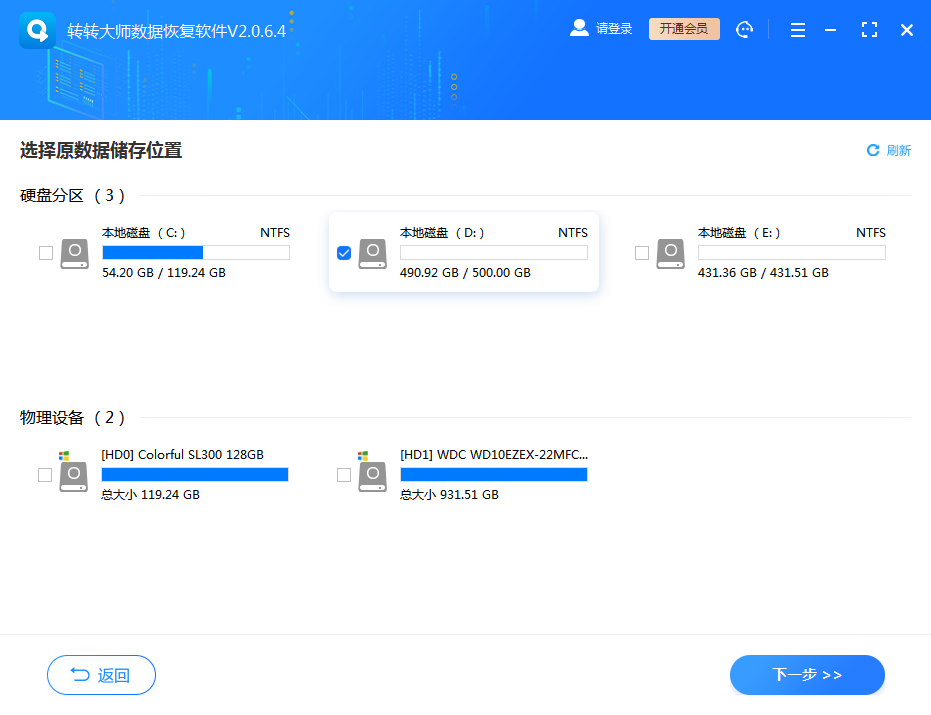Open the customer service headset icon

744,30
